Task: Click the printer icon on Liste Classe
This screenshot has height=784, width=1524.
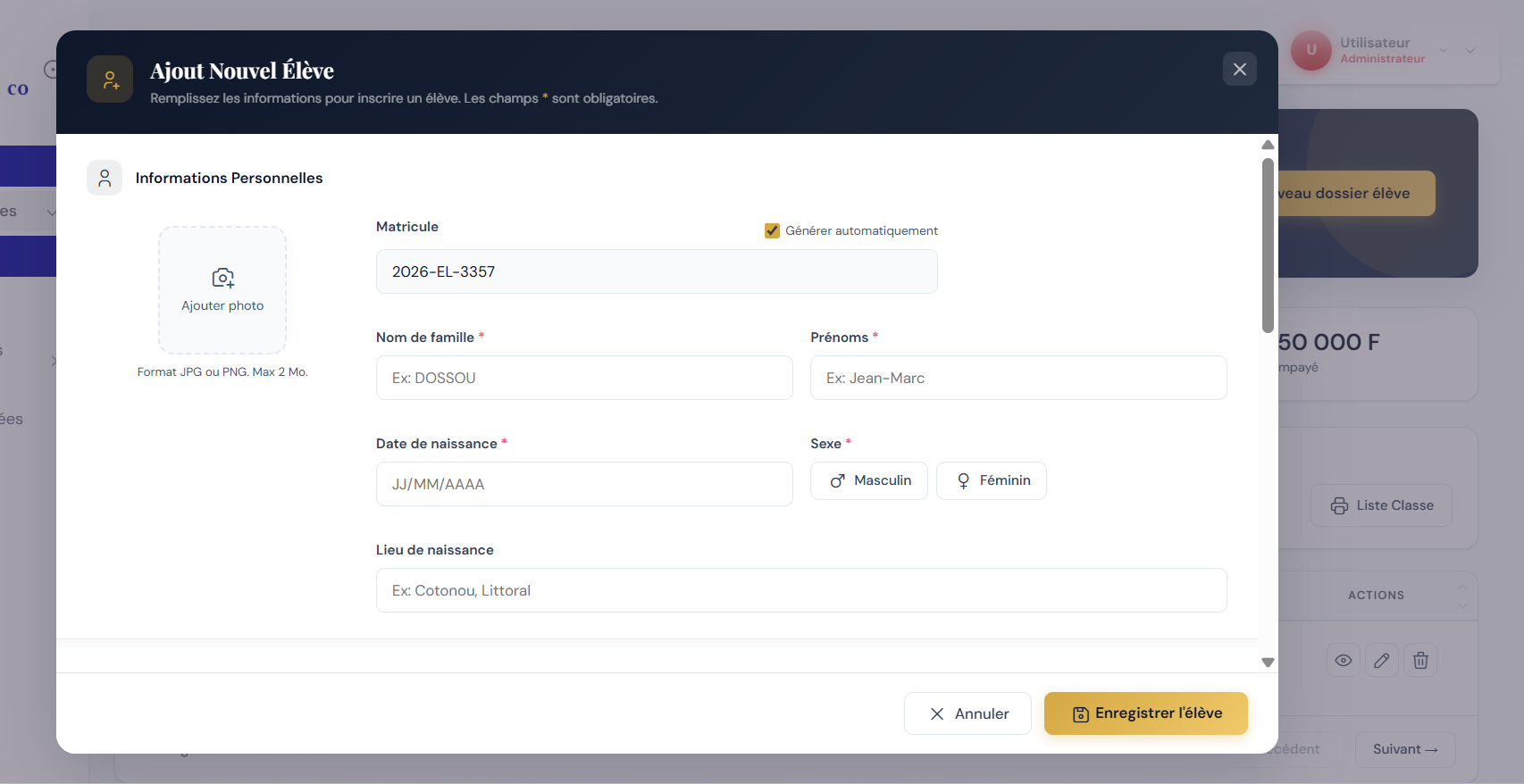Action: tap(1339, 505)
